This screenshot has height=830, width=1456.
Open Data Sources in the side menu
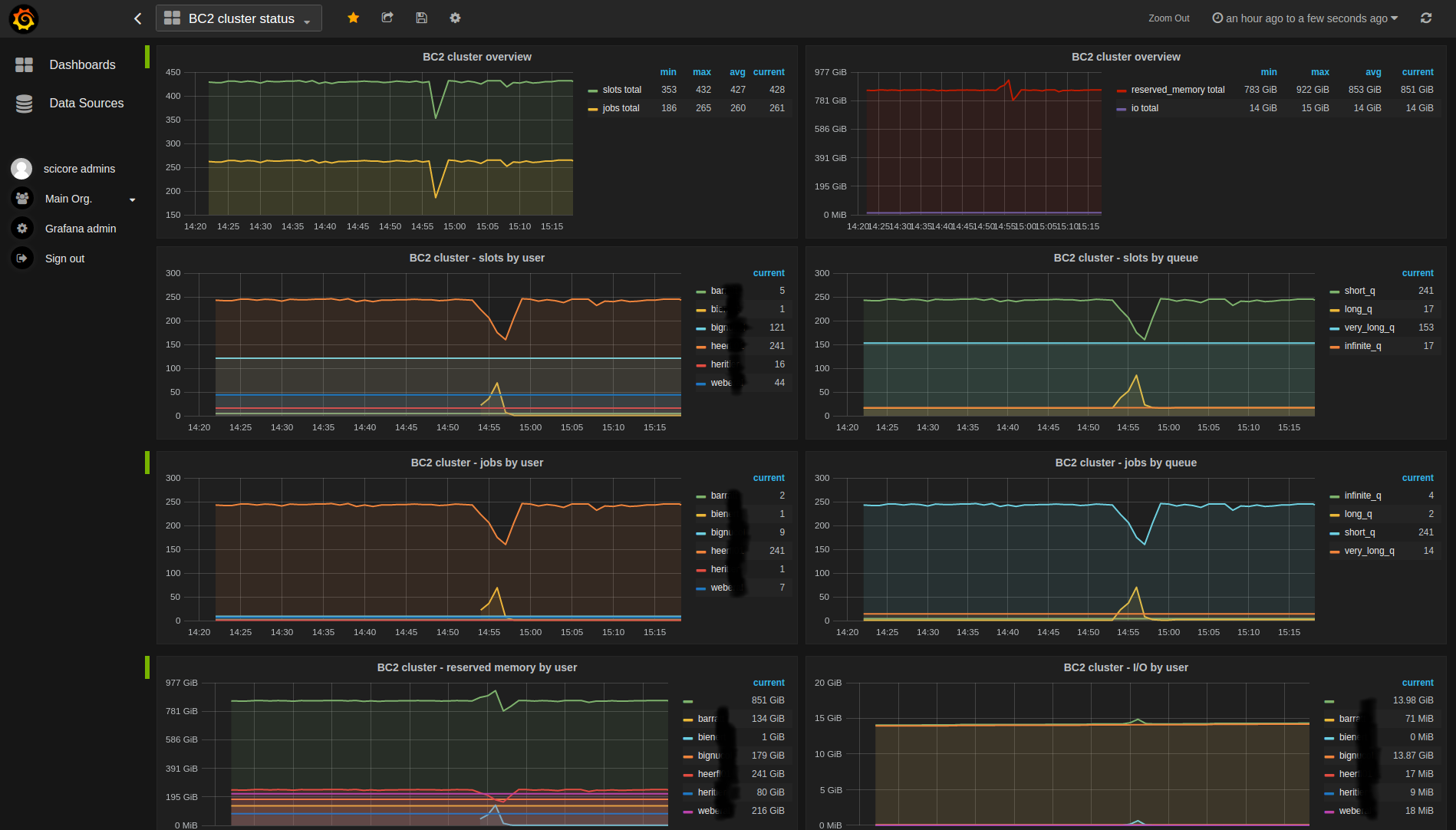click(x=87, y=104)
